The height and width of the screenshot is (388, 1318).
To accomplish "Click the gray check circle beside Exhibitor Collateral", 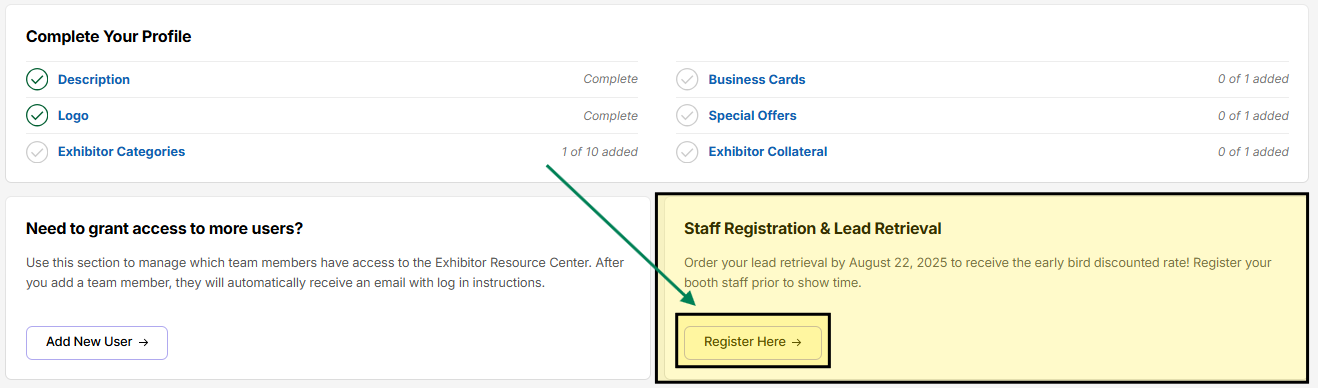I will 687,152.
